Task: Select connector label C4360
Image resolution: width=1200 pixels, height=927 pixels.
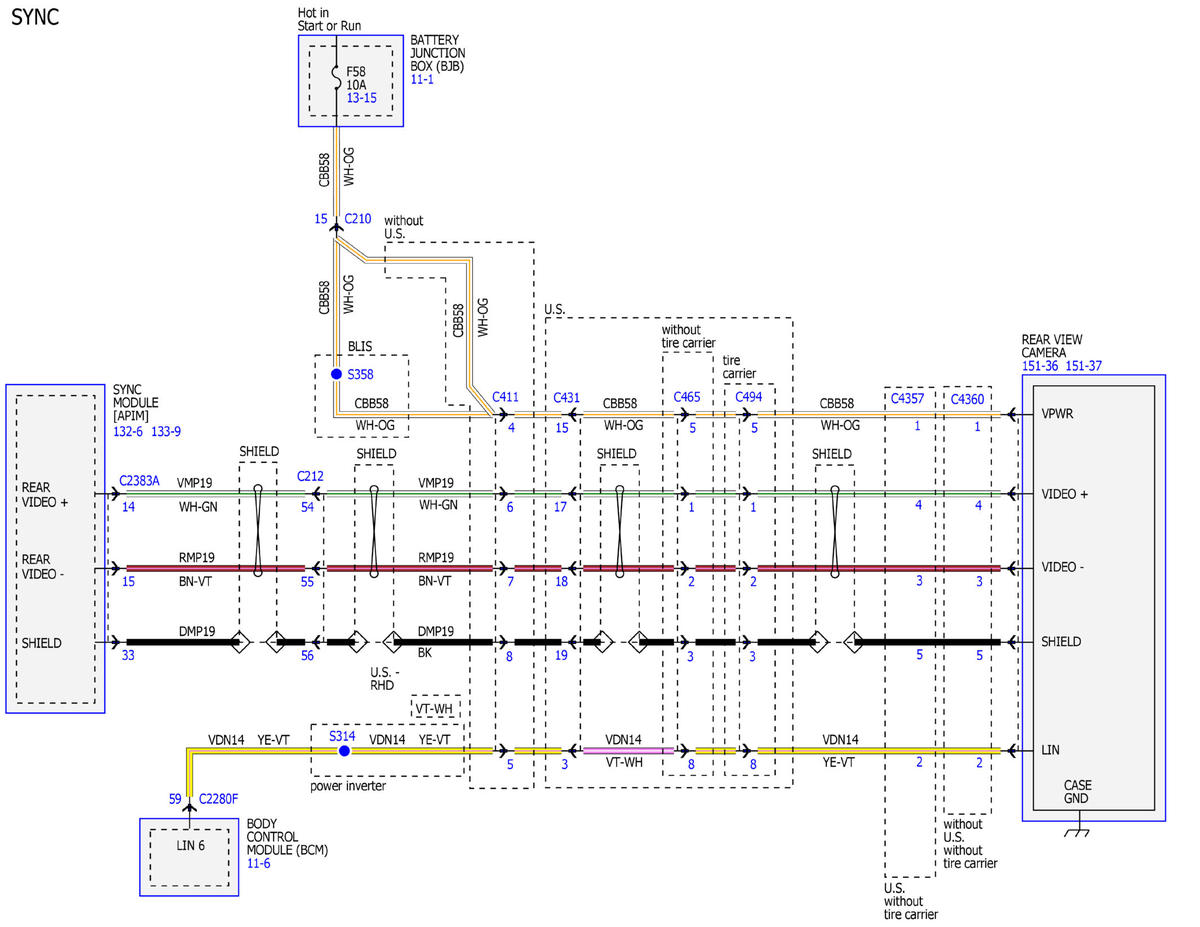Action: tap(967, 399)
